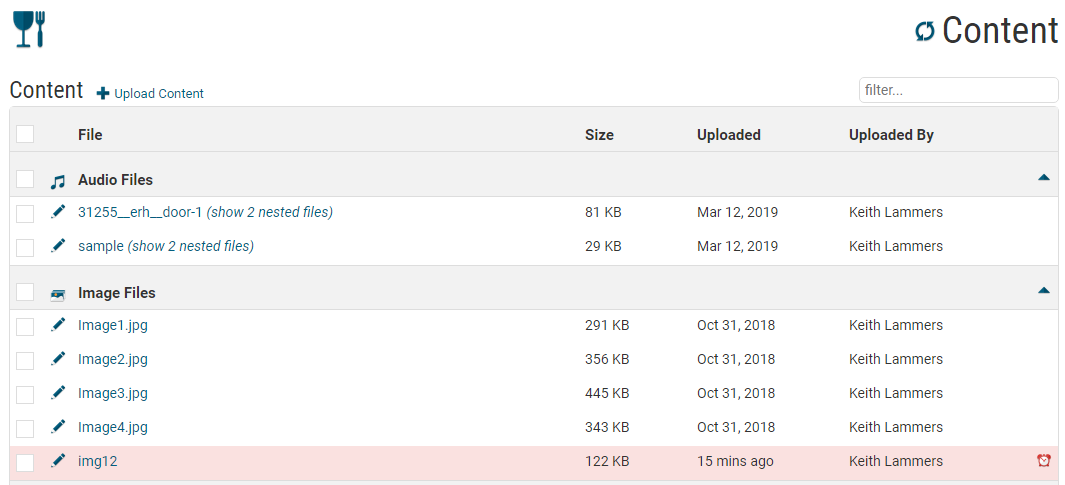Toggle the select-all checkbox in header row

25,134
